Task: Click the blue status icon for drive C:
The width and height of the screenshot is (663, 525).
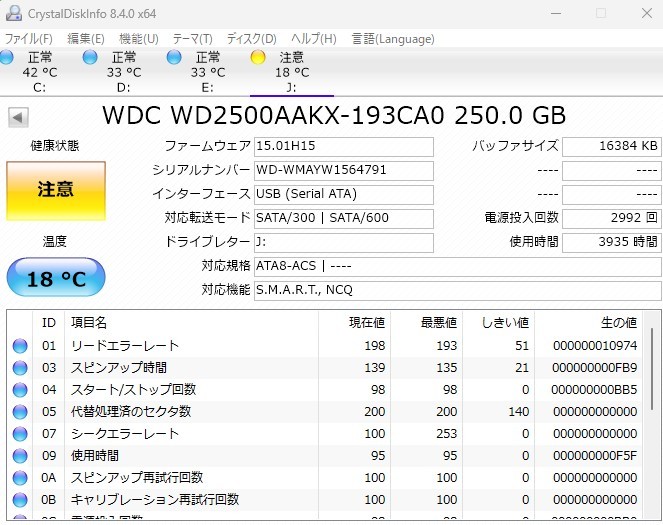Action: tap(6, 57)
